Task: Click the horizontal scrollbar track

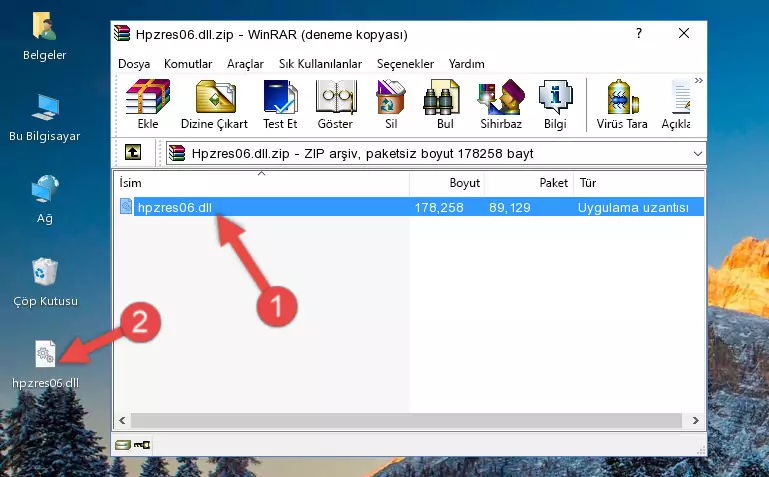Action: [406, 420]
